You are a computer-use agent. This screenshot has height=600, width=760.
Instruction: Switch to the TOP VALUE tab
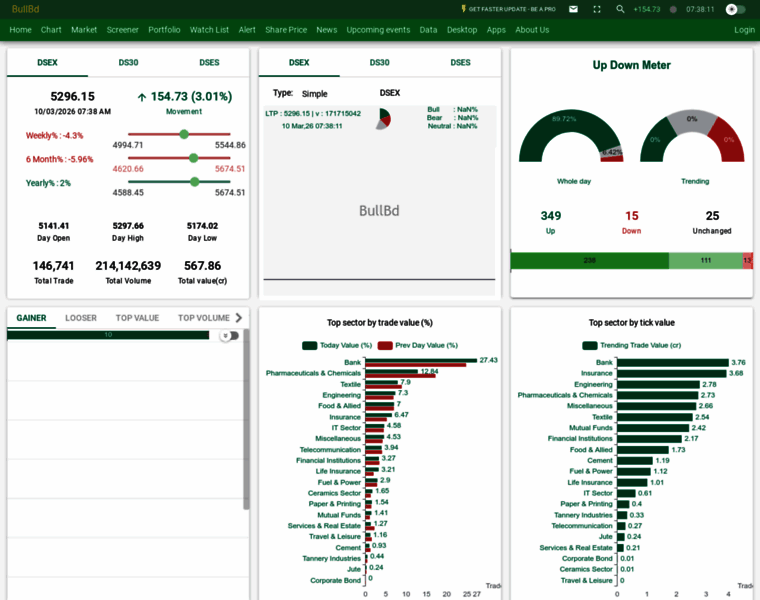pyautogui.click(x=137, y=318)
